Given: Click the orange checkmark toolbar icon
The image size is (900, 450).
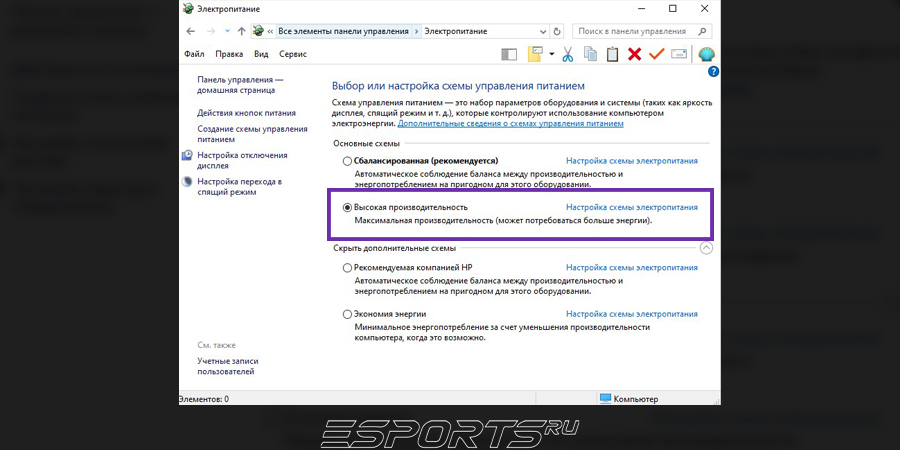Looking at the screenshot, I should pyautogui.click(x=656, y=54).
